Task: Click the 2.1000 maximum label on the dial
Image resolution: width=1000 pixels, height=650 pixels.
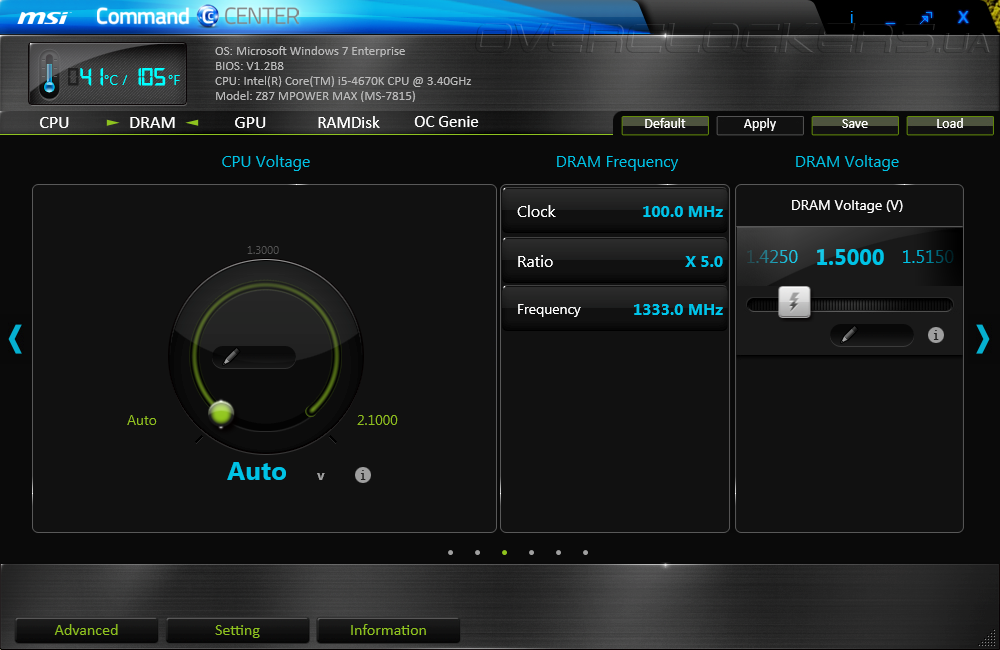Action: tap(377, 420)
